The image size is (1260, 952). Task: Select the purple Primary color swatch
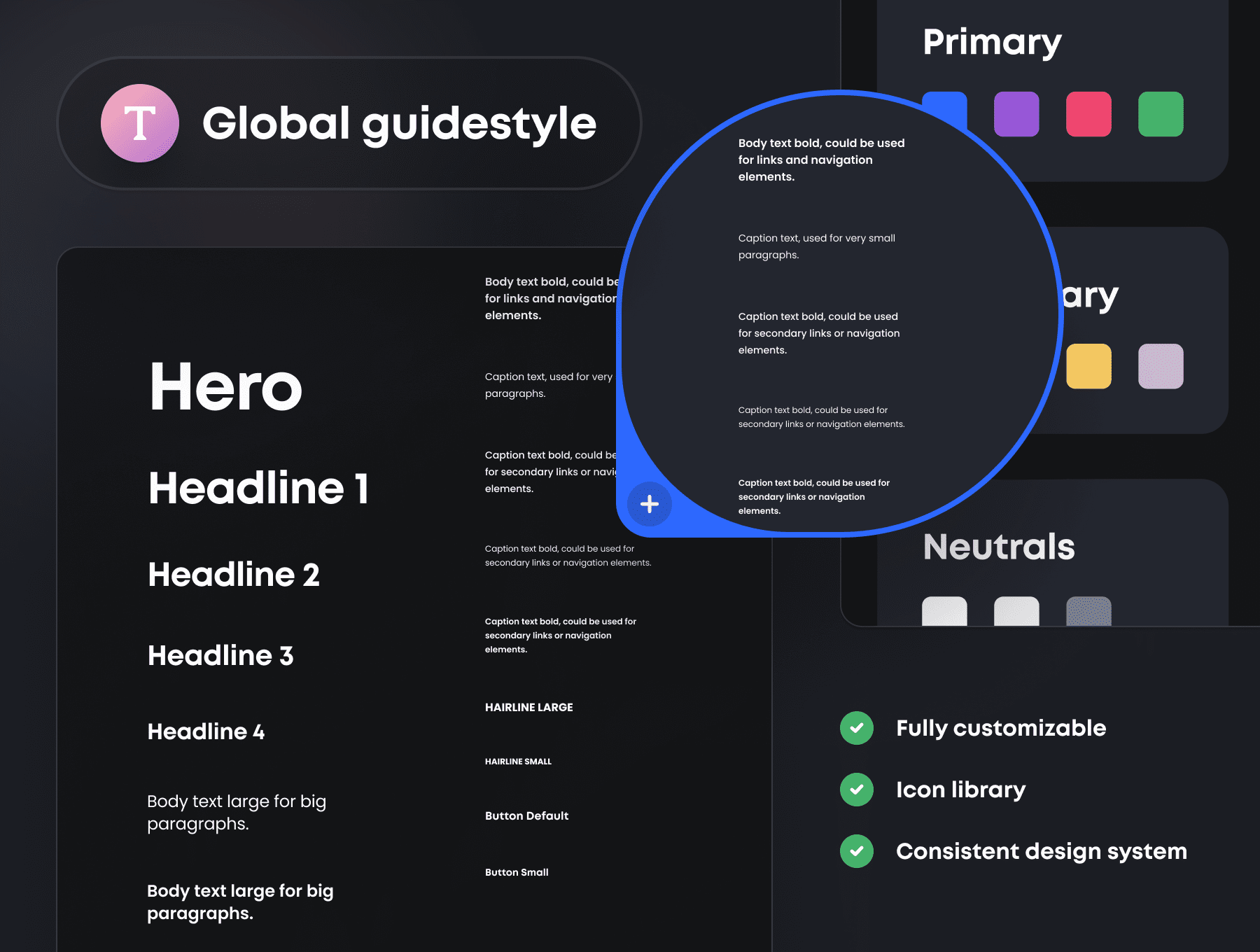pyautogui.click(x=1016, y=114)
